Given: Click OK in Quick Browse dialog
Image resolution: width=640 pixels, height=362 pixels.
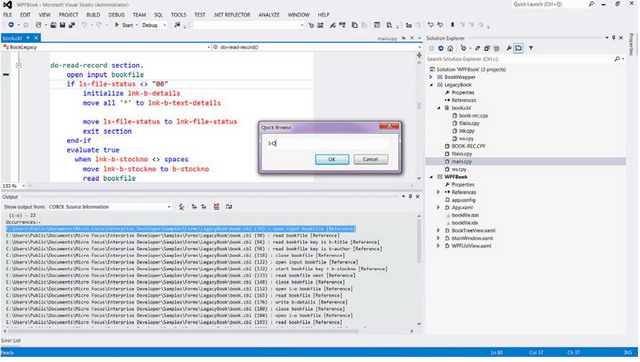Looking at the screenshot, I should [x=332, y=160].
